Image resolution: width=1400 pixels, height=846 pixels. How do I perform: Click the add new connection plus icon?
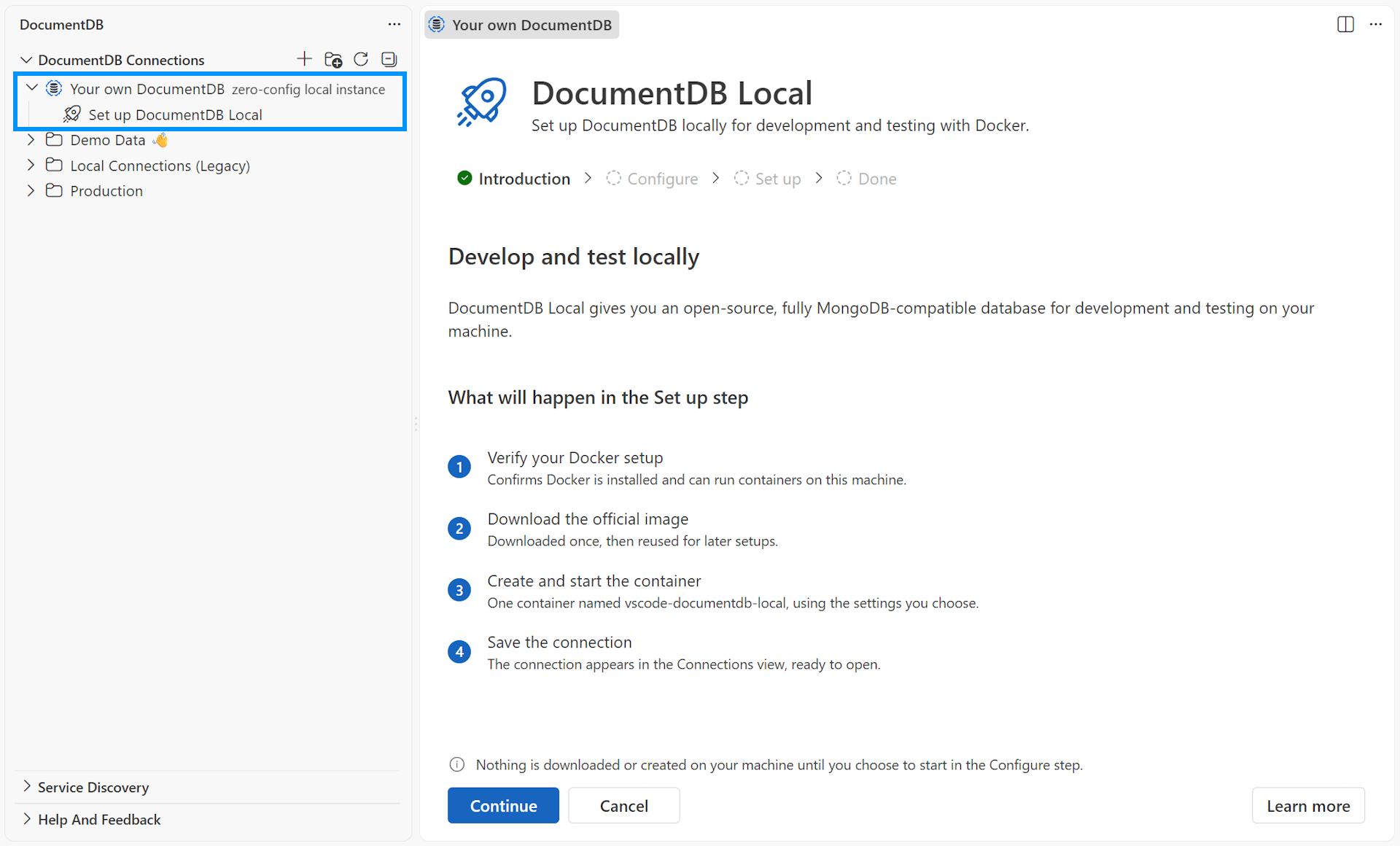point(305,59)
